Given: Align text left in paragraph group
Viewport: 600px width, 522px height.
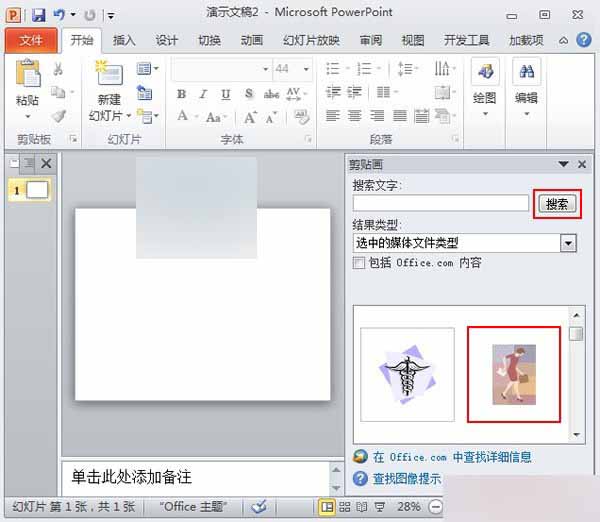Looking at the screenshot, I should coord(332,116).
